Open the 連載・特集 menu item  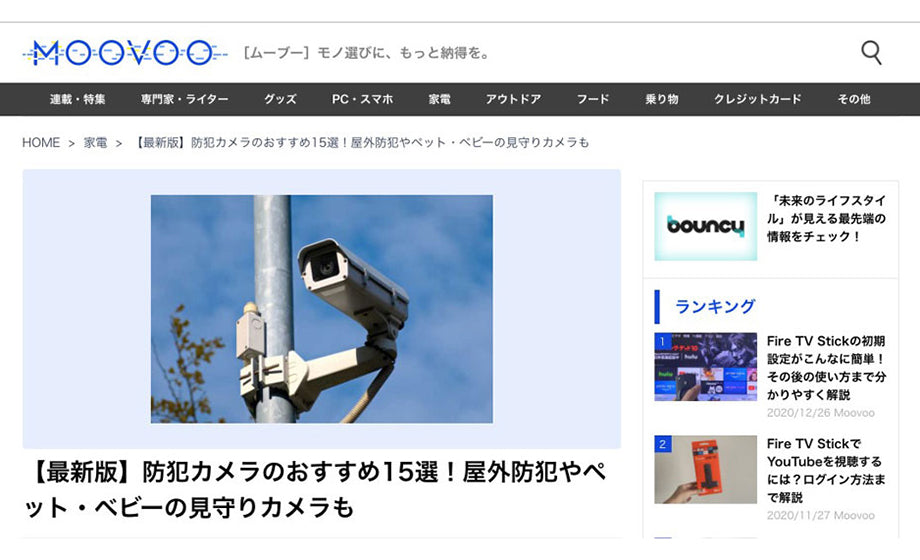[77, 99]
